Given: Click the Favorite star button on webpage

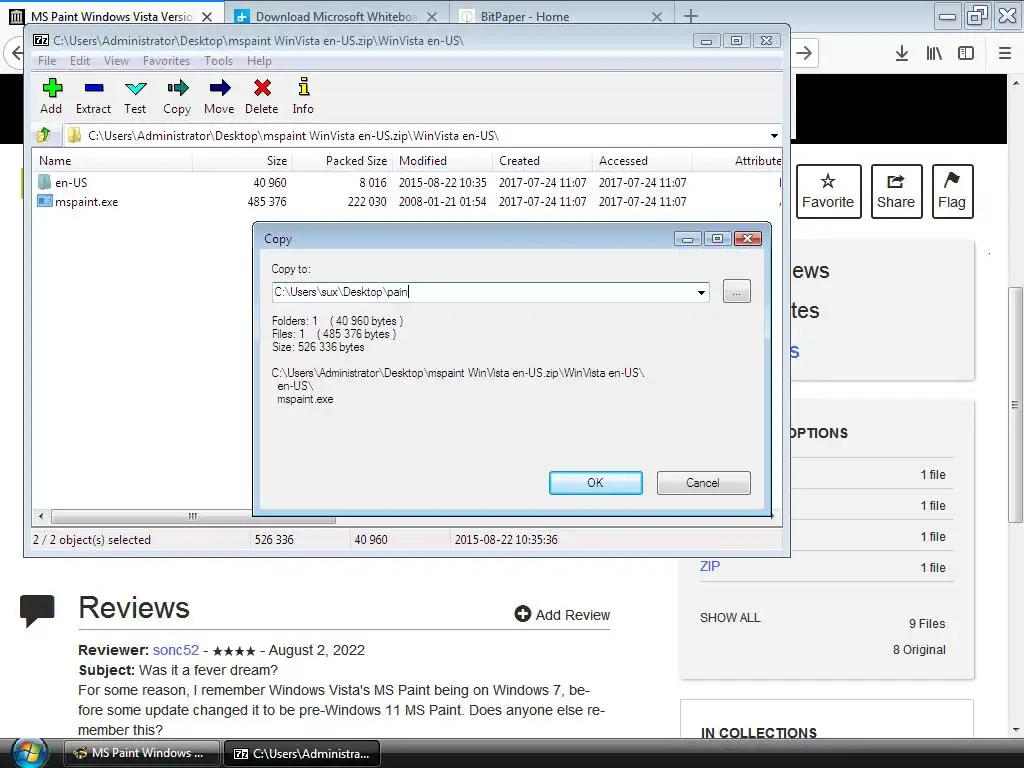Looking at the screenshot, I should (828, 191).
